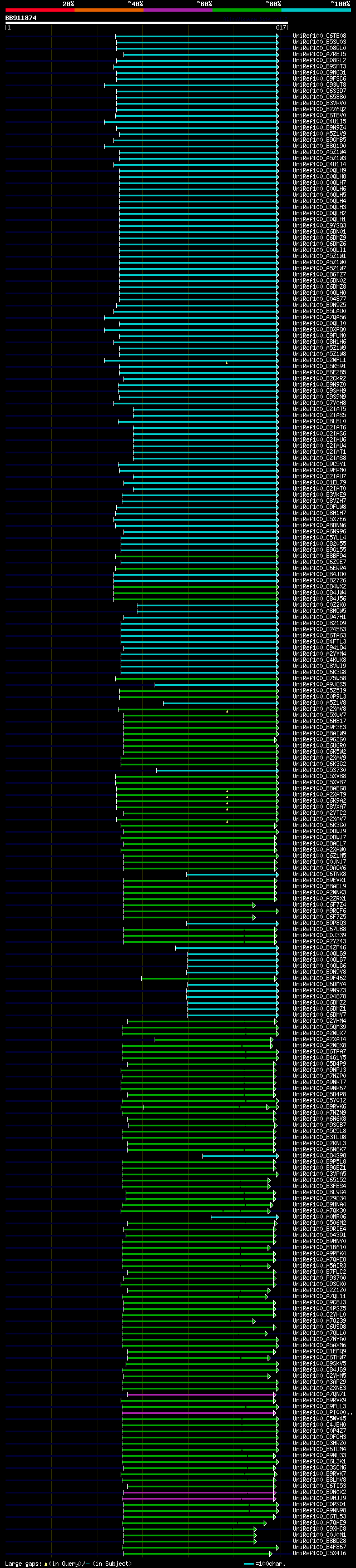Select hit label UniRef100_Q8VXA7

[x=319, y=807]
